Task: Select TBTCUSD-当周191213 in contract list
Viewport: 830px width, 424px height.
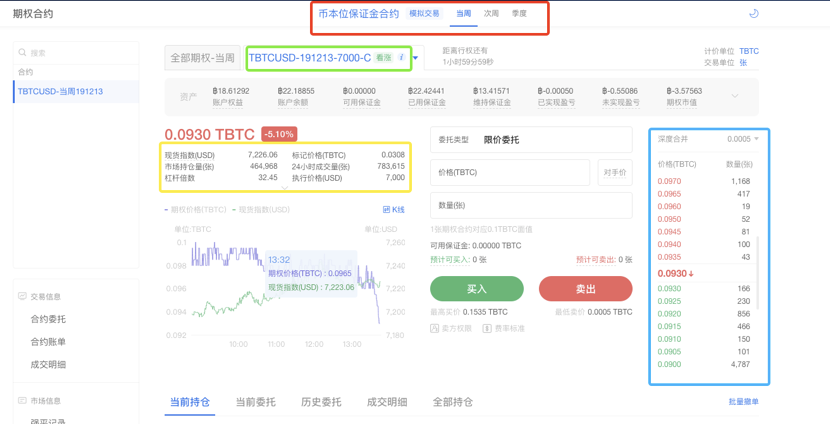Action: coord(76,92)
